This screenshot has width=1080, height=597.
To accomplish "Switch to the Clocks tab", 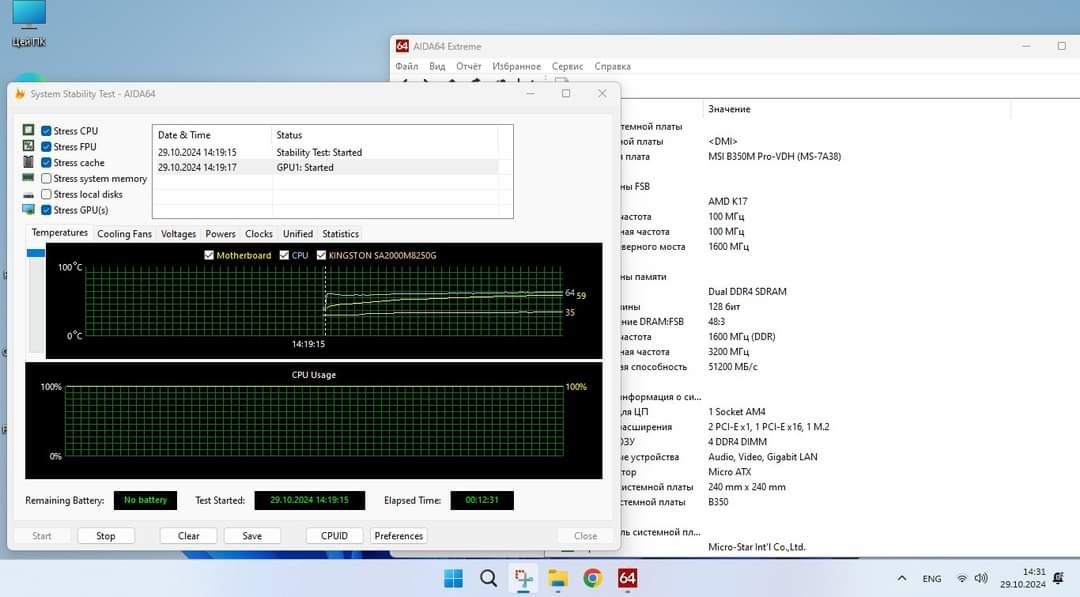I will point(259,234).
